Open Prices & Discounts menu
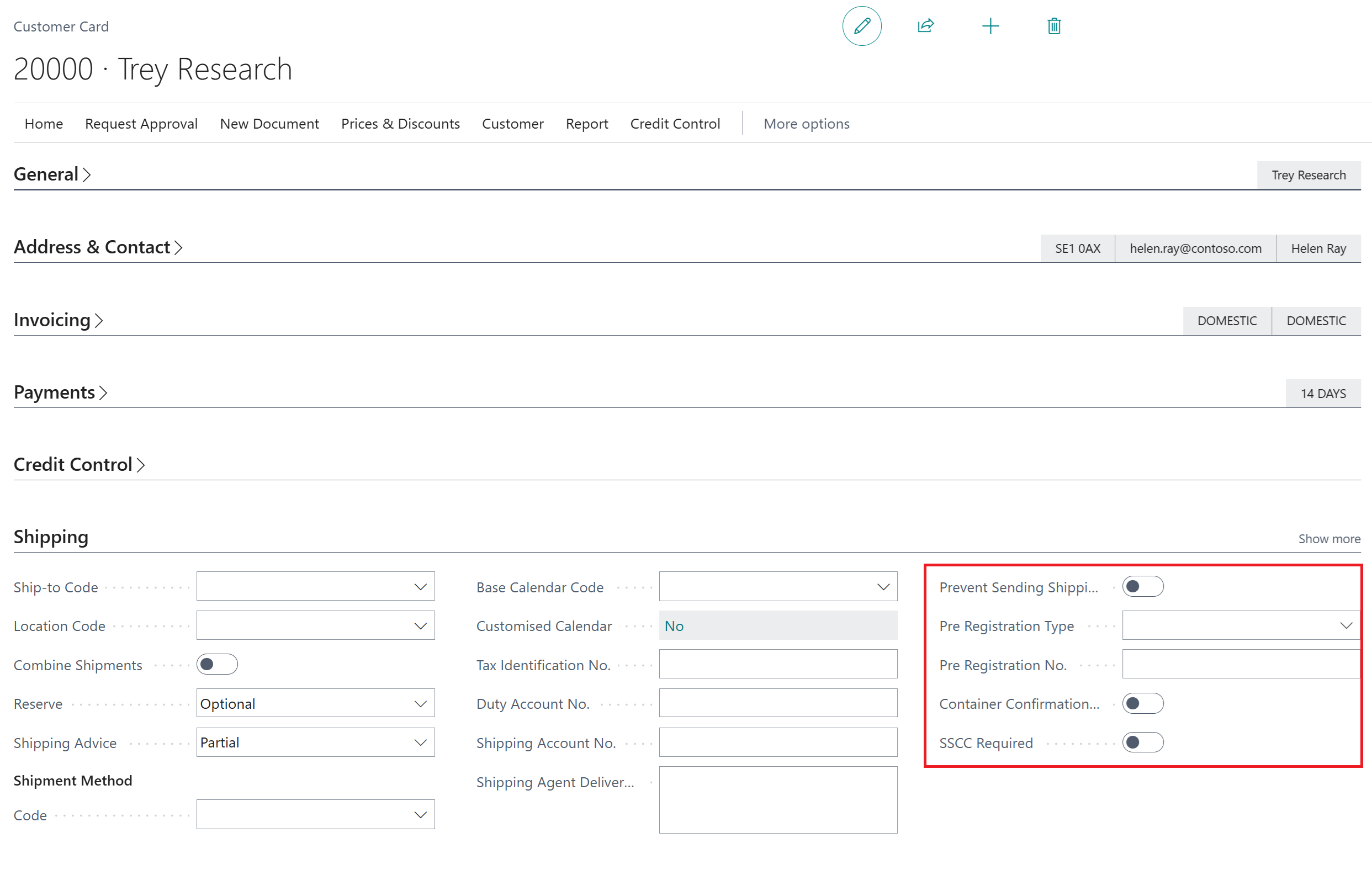This screenshot has height=870, width=1372. (x=400, y=124)
